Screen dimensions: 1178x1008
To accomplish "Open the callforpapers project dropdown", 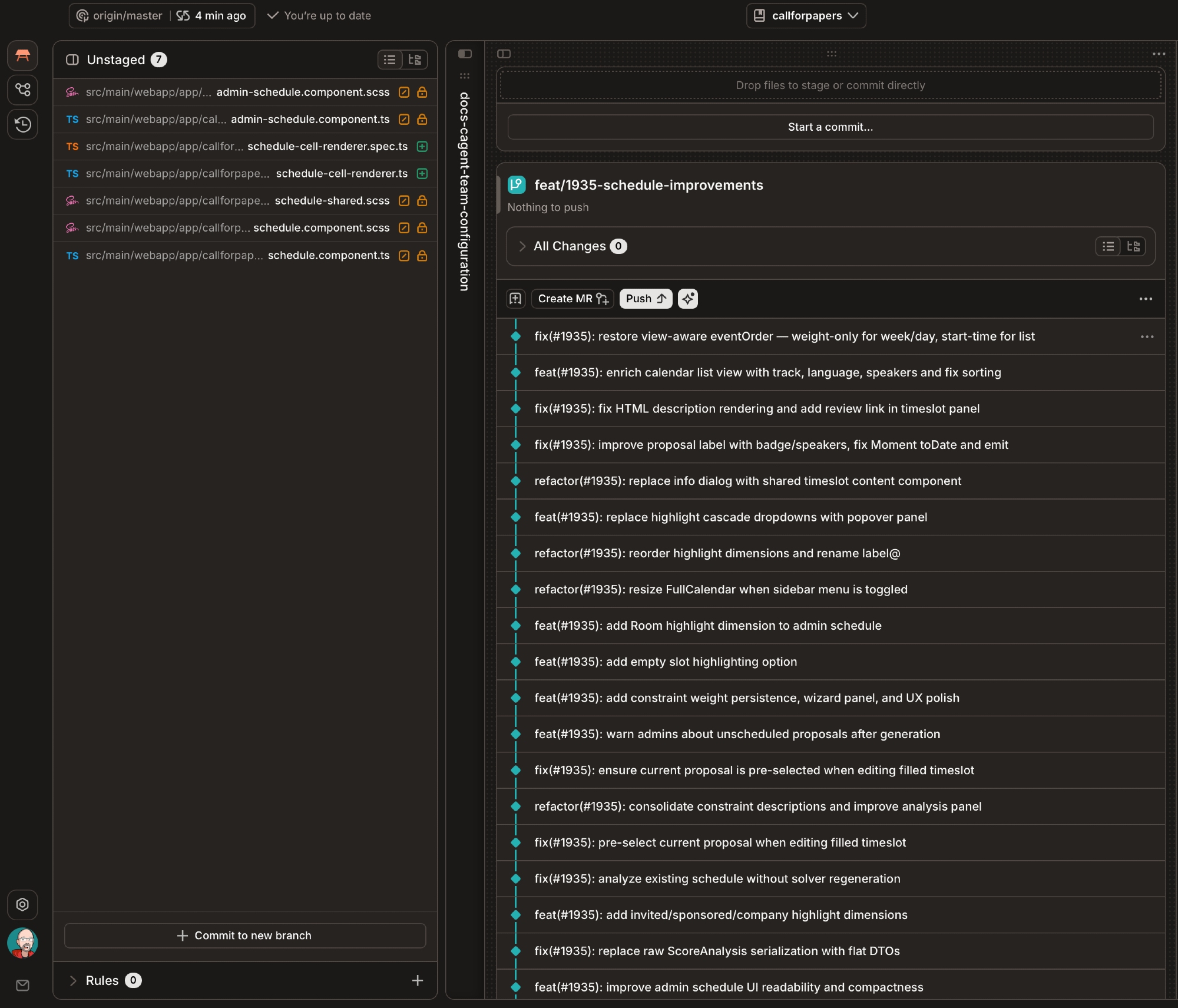I will click(x=806, y=16).
